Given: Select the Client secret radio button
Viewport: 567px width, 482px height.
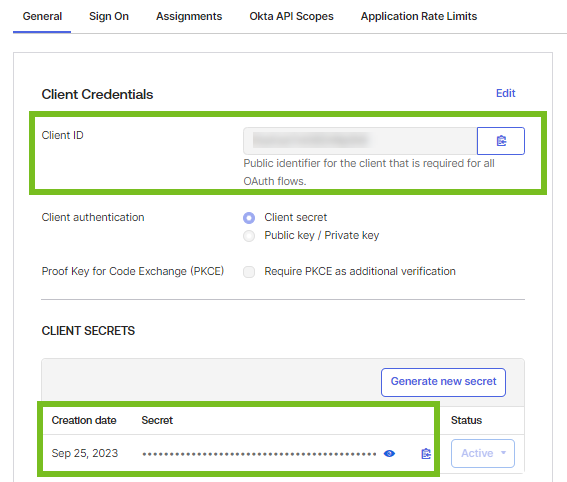Looking at the screenshot, I should coord(249,218).
